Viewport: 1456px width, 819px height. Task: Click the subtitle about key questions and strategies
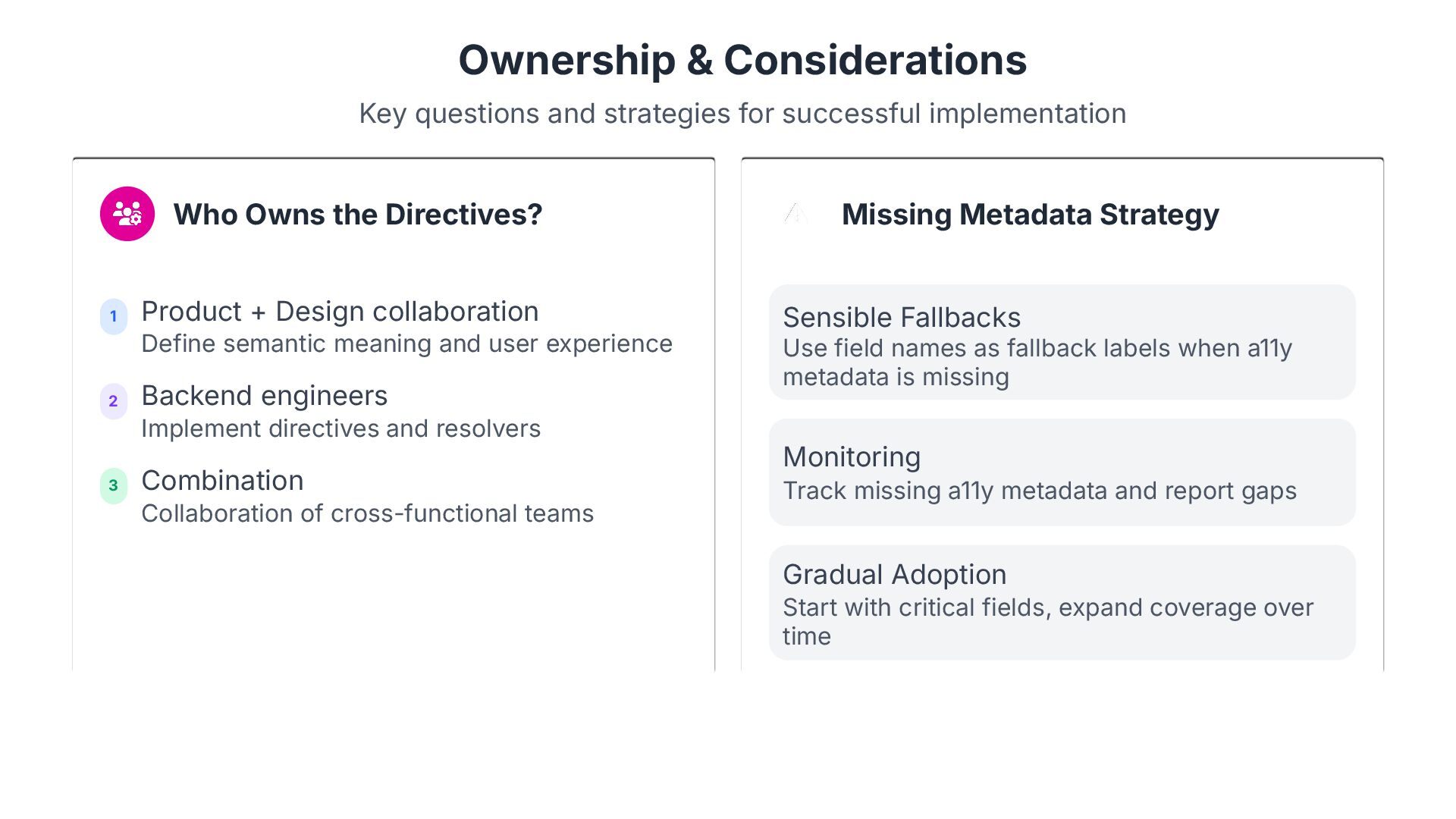[x=742, y=114]
